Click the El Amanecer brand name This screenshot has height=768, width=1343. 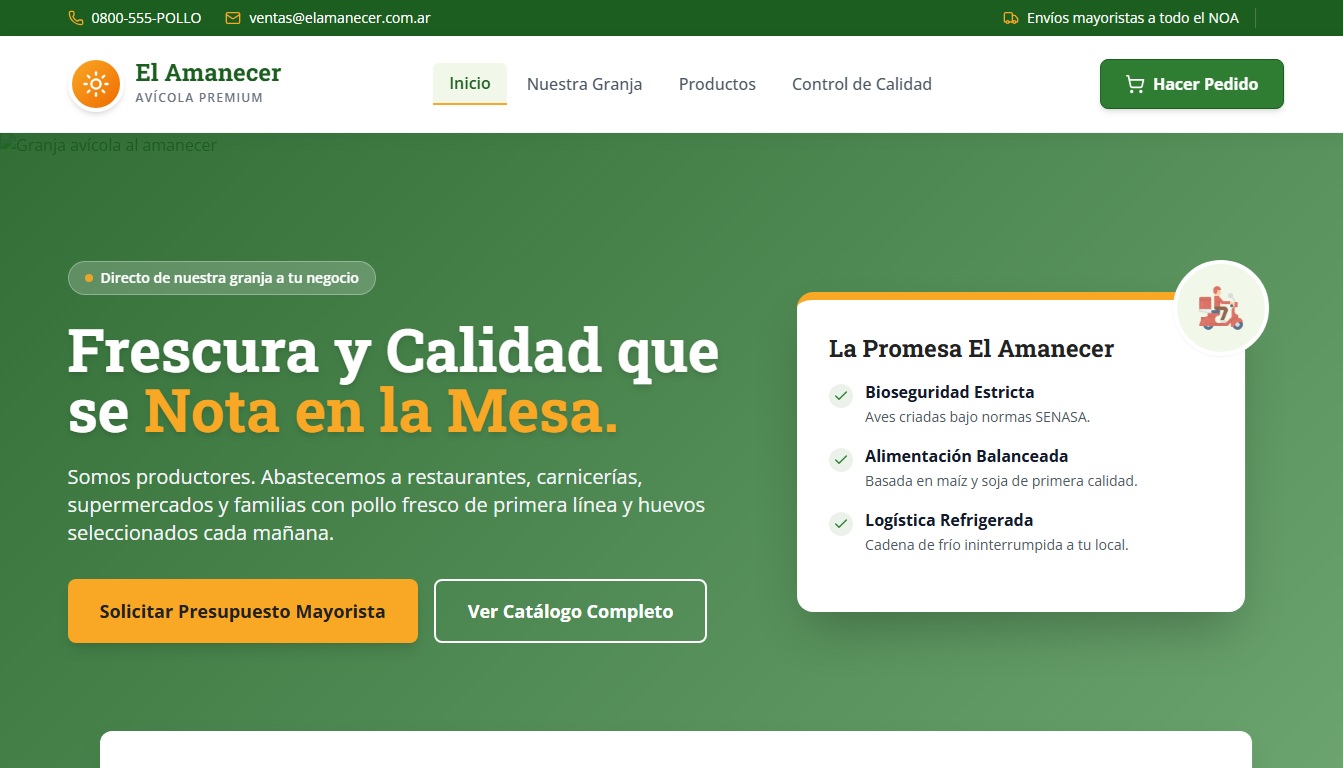point(208,72)
